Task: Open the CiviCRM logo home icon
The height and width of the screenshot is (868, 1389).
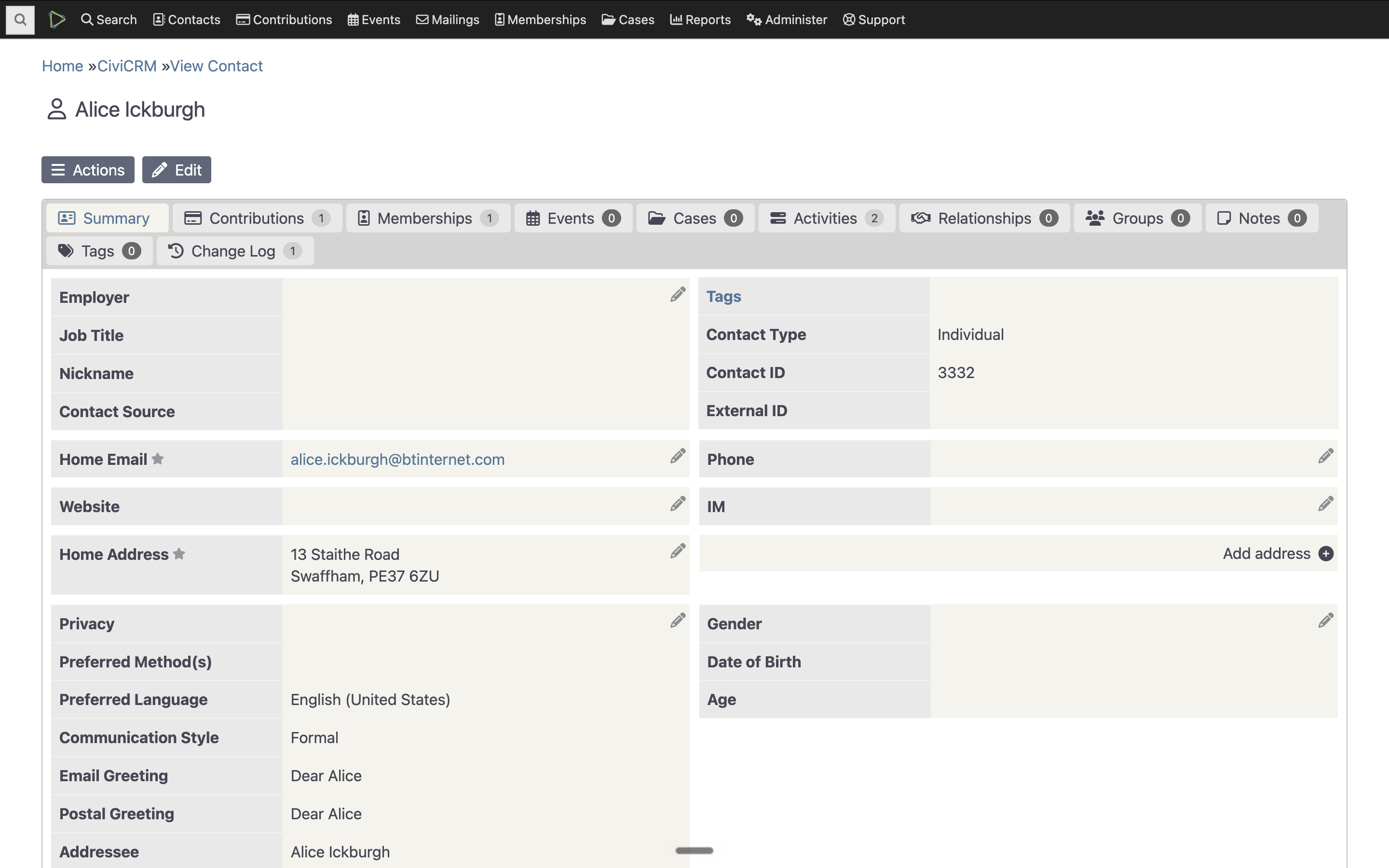Action: click(57, 19)
